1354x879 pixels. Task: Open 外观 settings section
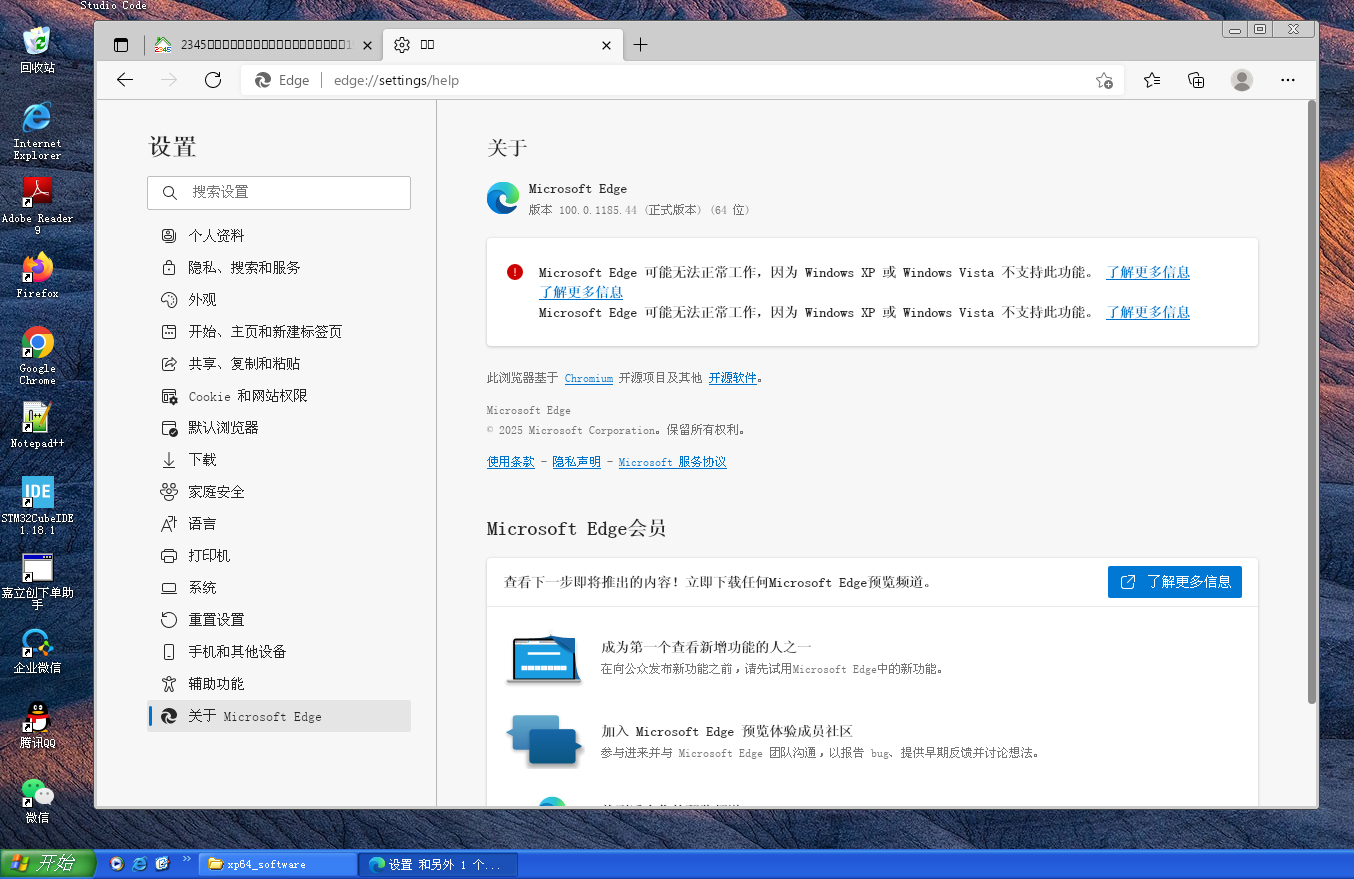coord(279,300)
